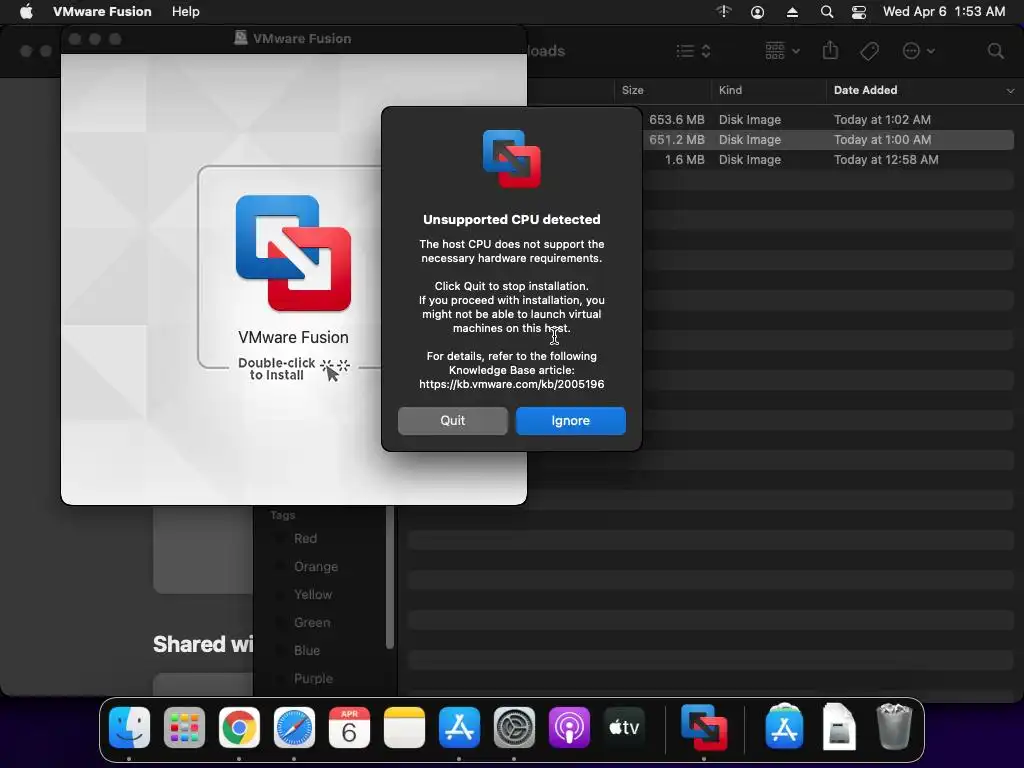Click the 'Shared wi' heading in the background window
This screenshot has height=768, width=1024.
(202, 644)
